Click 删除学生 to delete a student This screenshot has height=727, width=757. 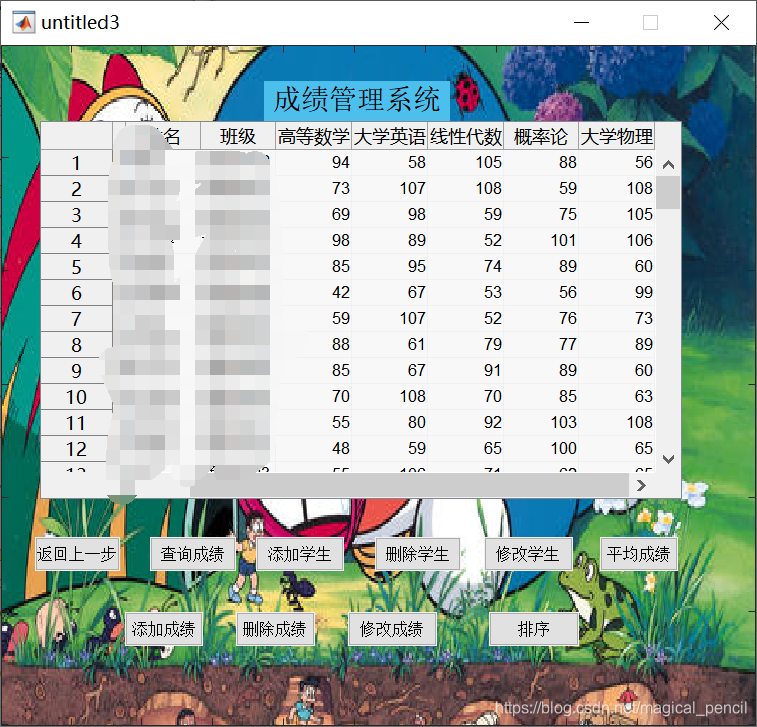(x=417, y=554)
